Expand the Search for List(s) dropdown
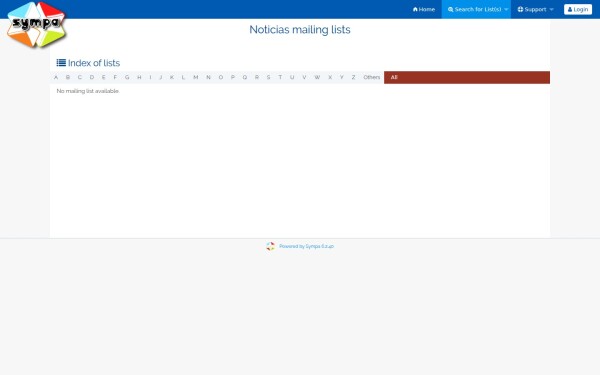This screenshot has height=375, width=600. 476,9
